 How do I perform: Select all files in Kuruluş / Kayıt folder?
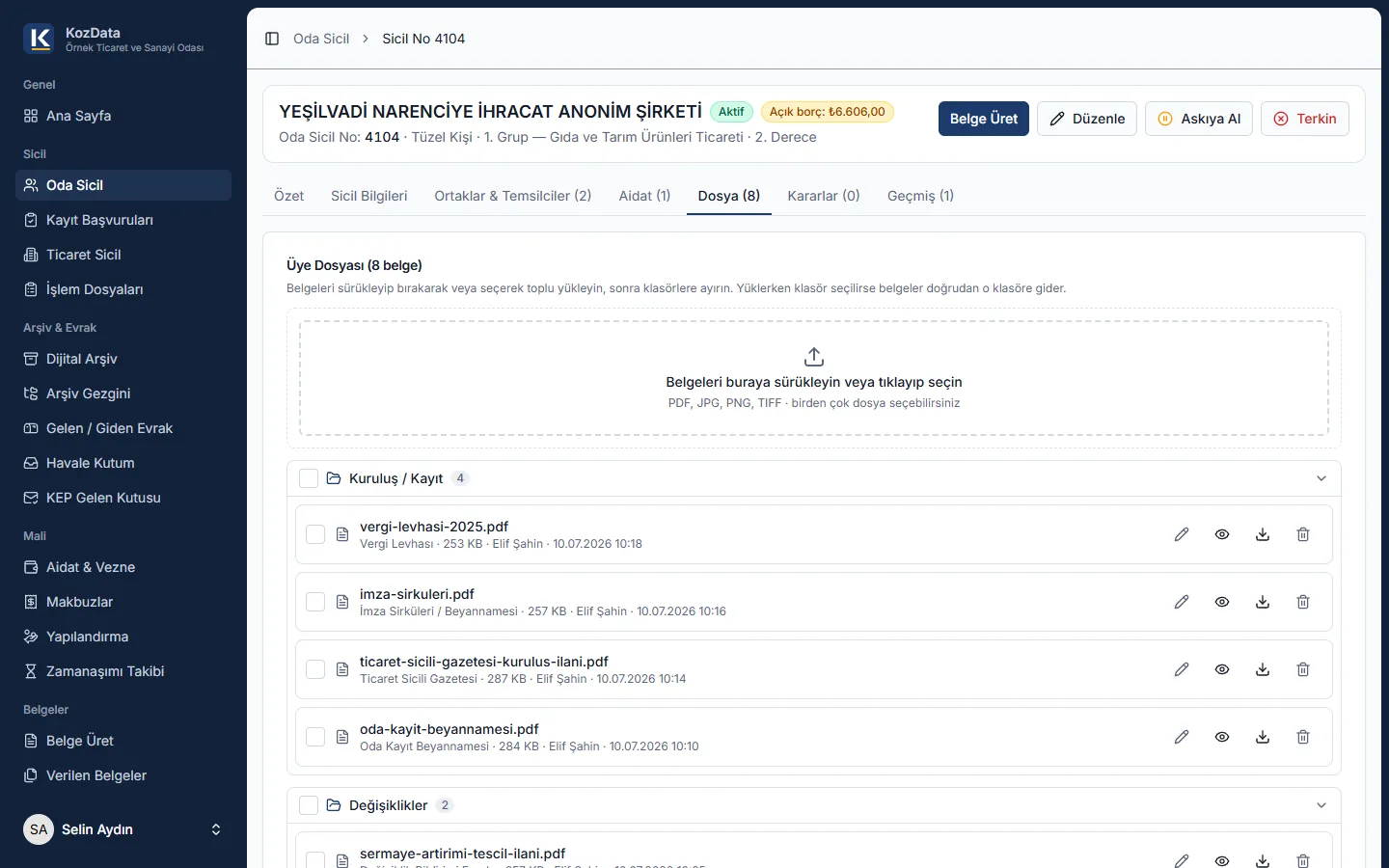point(309,478)
